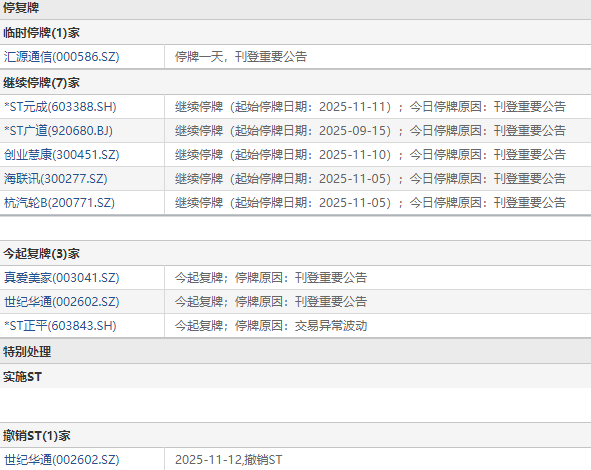This screenshot has height=470, width=591.
Task: Open 海联讯(300277.SZ) stock link
Action: tap(55, 179)
